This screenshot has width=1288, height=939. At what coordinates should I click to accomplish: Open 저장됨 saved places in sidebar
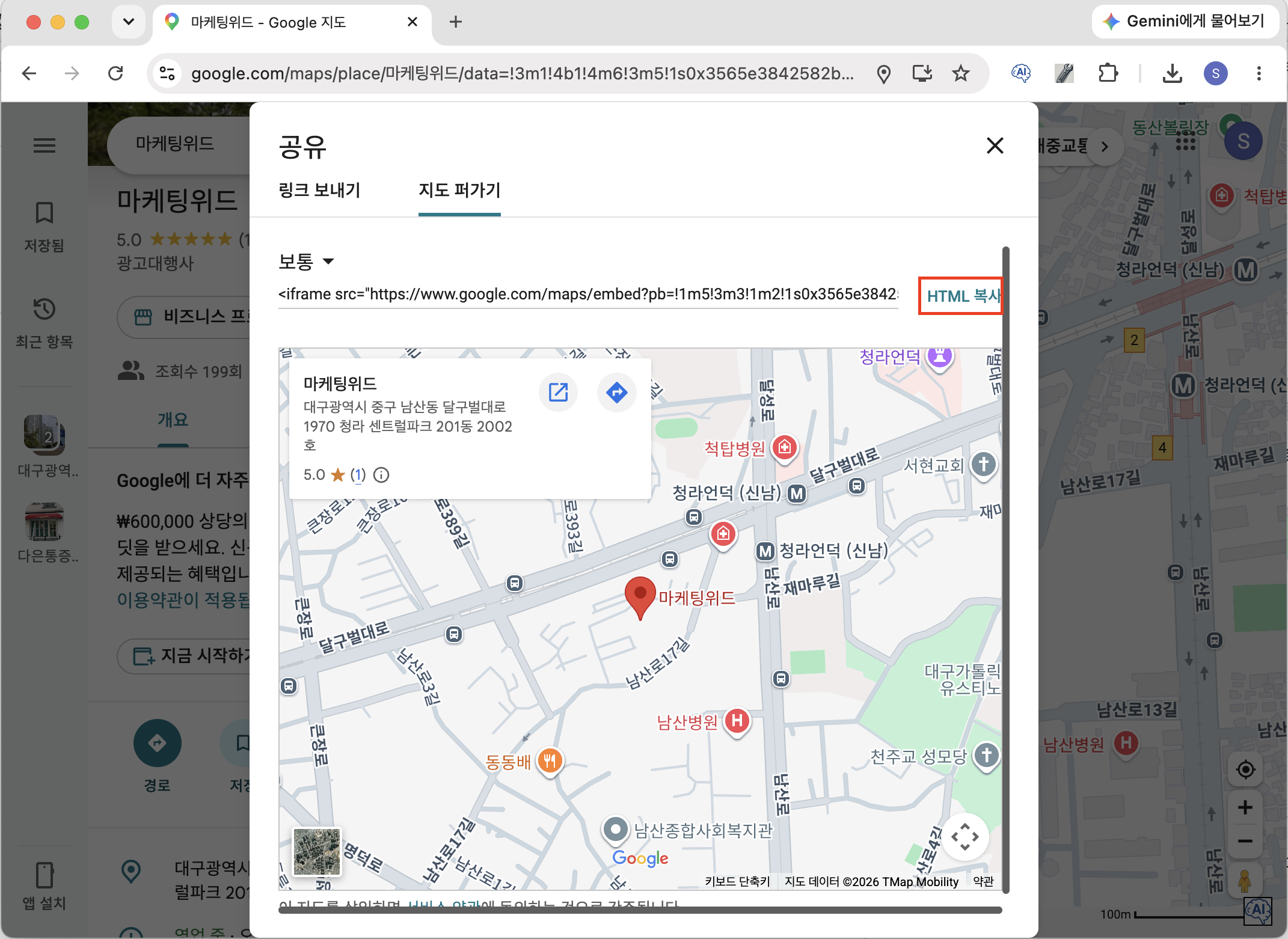pyautogui.click(x=44, y=227)
